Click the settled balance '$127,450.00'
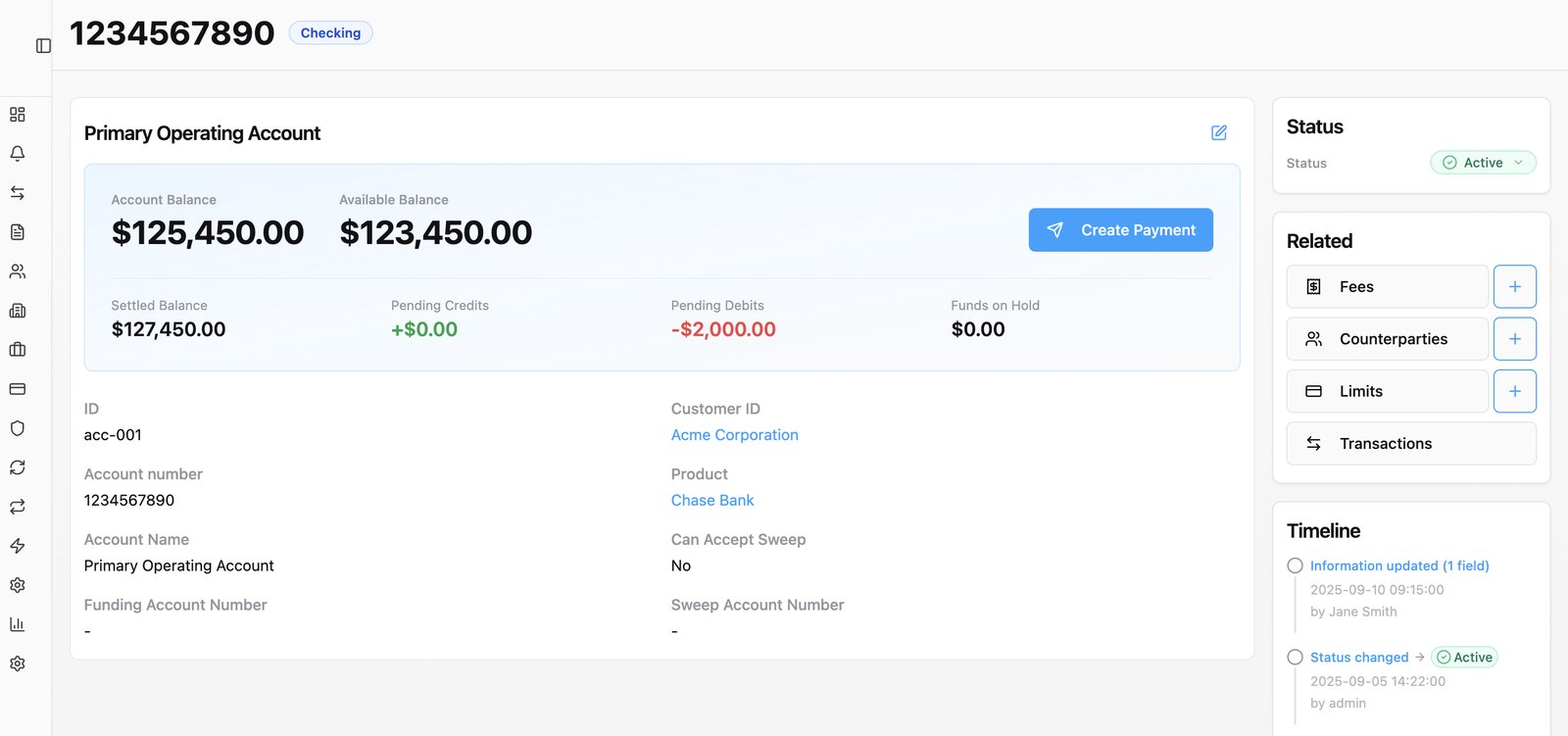Viewport: 1568px width, 736px height. pyautogui.click(x=169, y=329)
